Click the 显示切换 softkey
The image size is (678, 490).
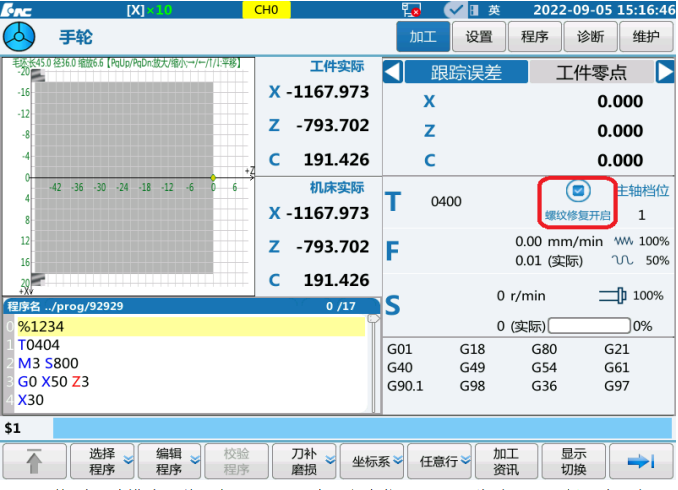click(x=574, y=461)
